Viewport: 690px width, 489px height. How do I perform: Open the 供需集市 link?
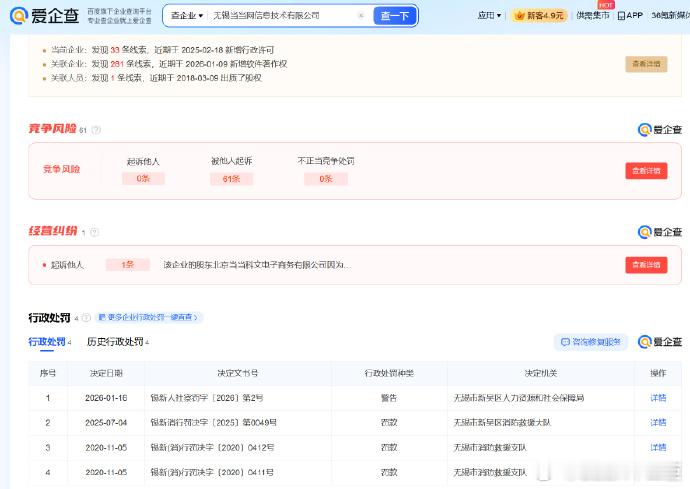coord(592,15)
